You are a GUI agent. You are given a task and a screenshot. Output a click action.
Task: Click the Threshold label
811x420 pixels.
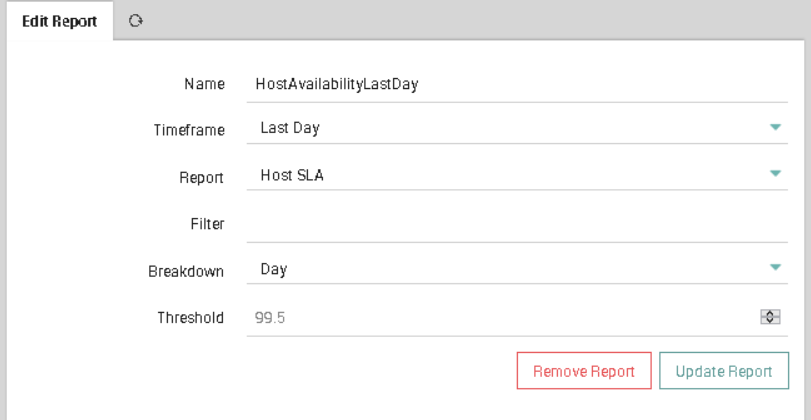coord(191,317)
